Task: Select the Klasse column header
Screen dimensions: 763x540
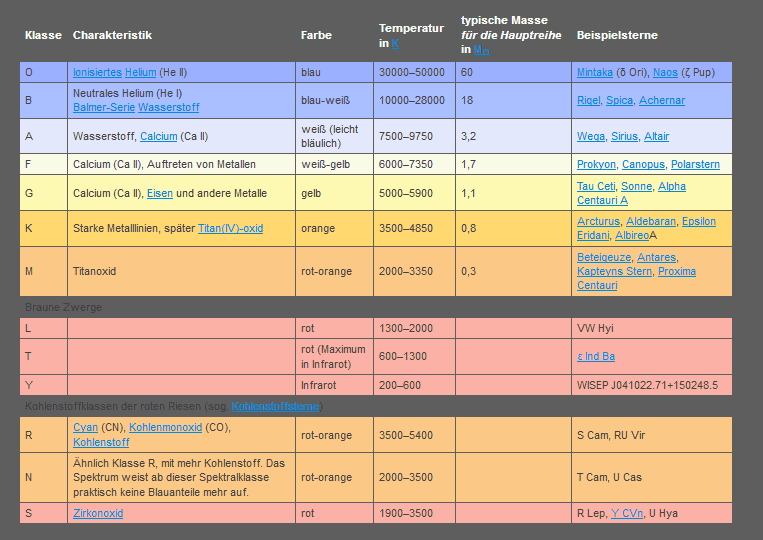Action: tap(43, 35)
